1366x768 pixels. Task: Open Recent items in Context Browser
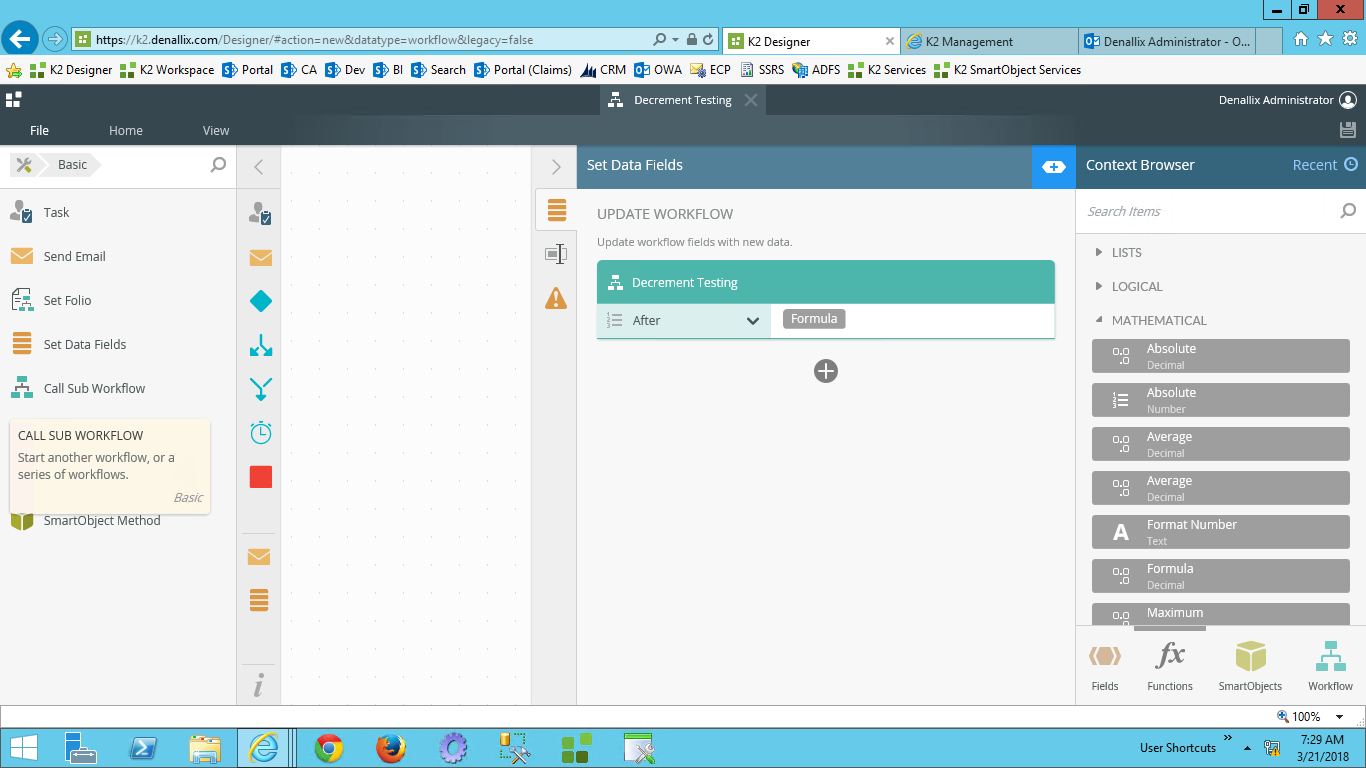coord(1325,165)
